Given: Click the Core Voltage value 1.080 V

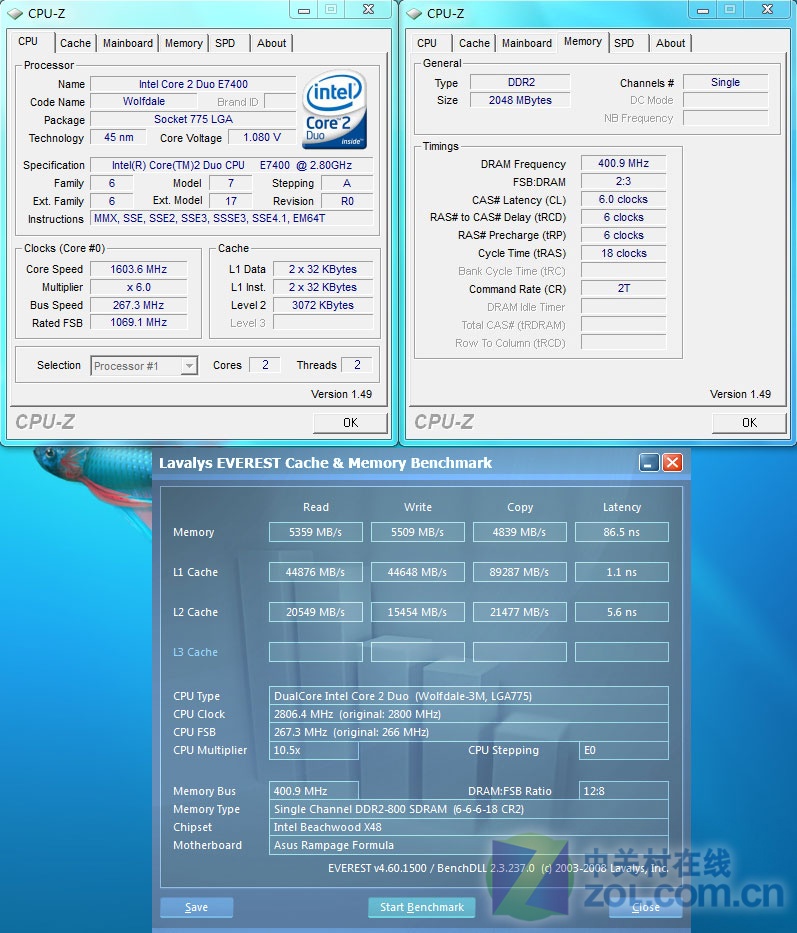Looking at the screenshot, I should point(262,137).
